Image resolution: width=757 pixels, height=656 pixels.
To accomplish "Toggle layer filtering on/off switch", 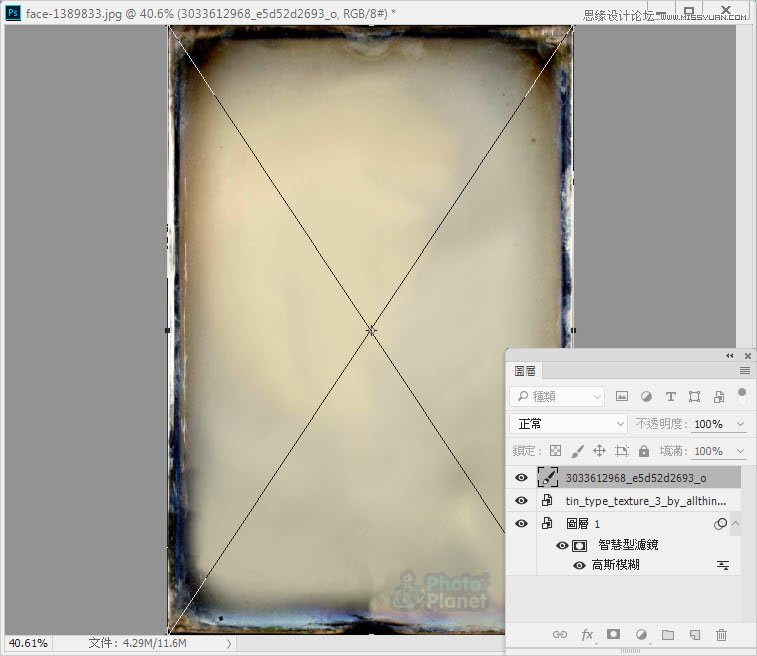I will [742, 394].
